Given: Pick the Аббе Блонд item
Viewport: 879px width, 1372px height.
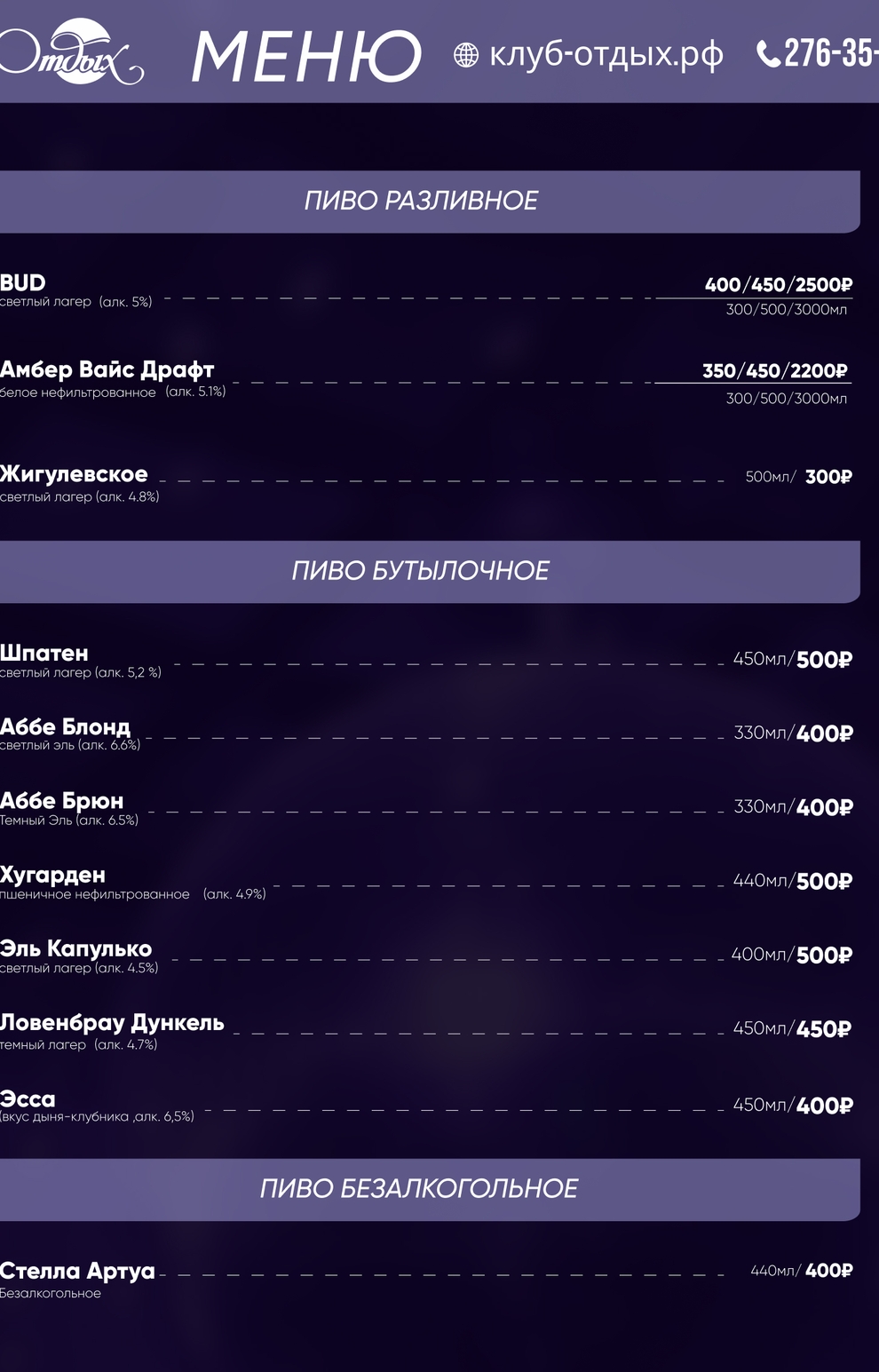Looking at the screenshot, I should 66,727.
